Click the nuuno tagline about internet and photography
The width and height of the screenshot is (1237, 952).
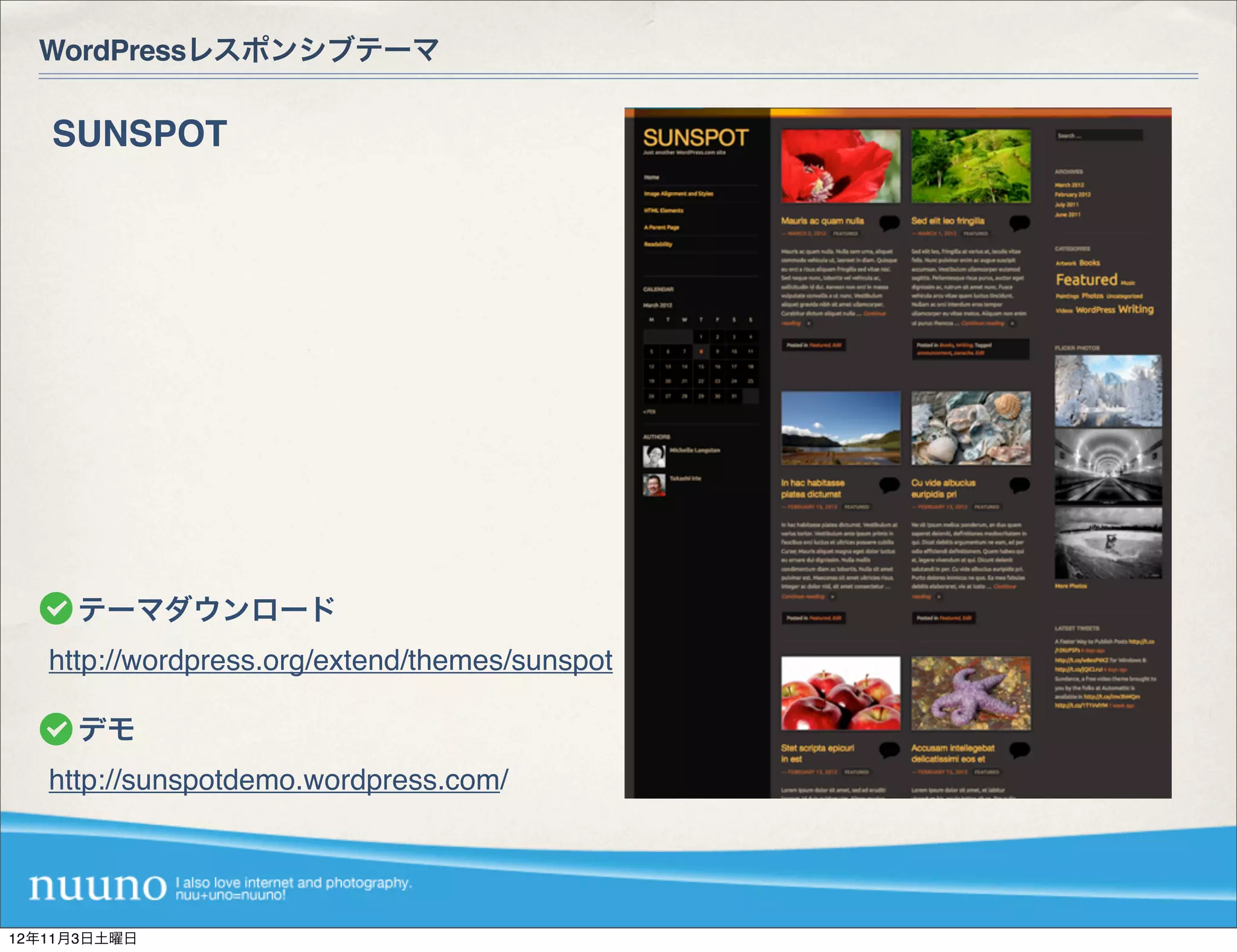click(x=294, y=888)
